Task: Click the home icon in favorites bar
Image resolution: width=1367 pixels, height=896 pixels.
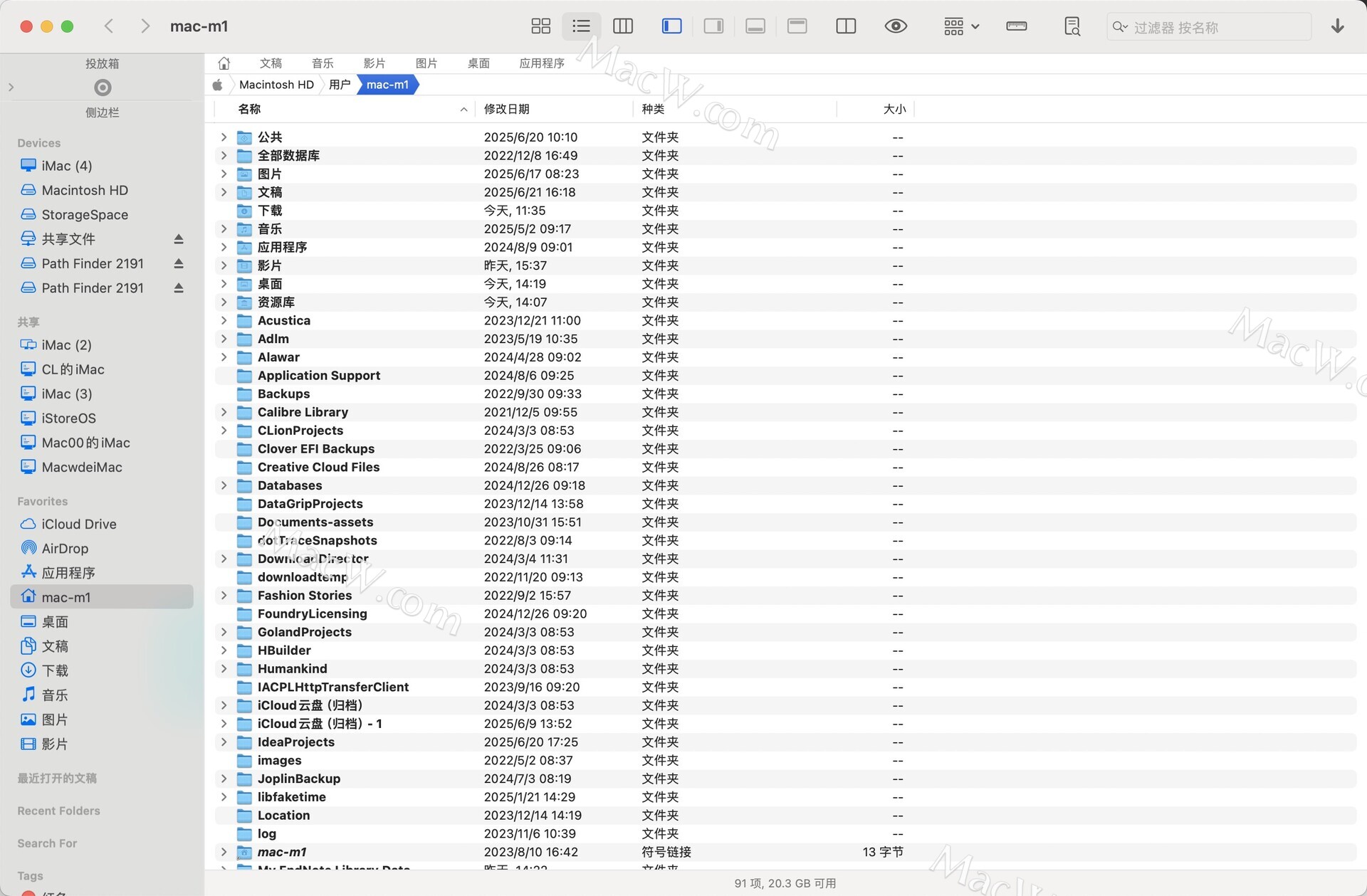Action: point(224,63)
